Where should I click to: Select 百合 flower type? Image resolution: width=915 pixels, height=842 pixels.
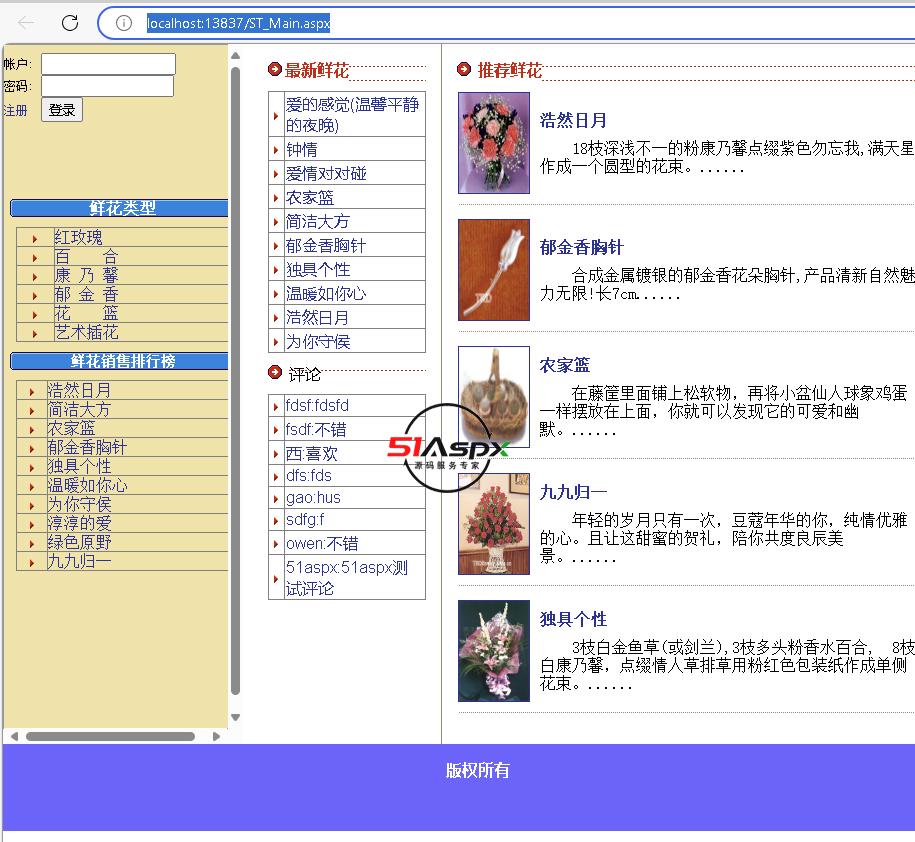pos(86,256)
